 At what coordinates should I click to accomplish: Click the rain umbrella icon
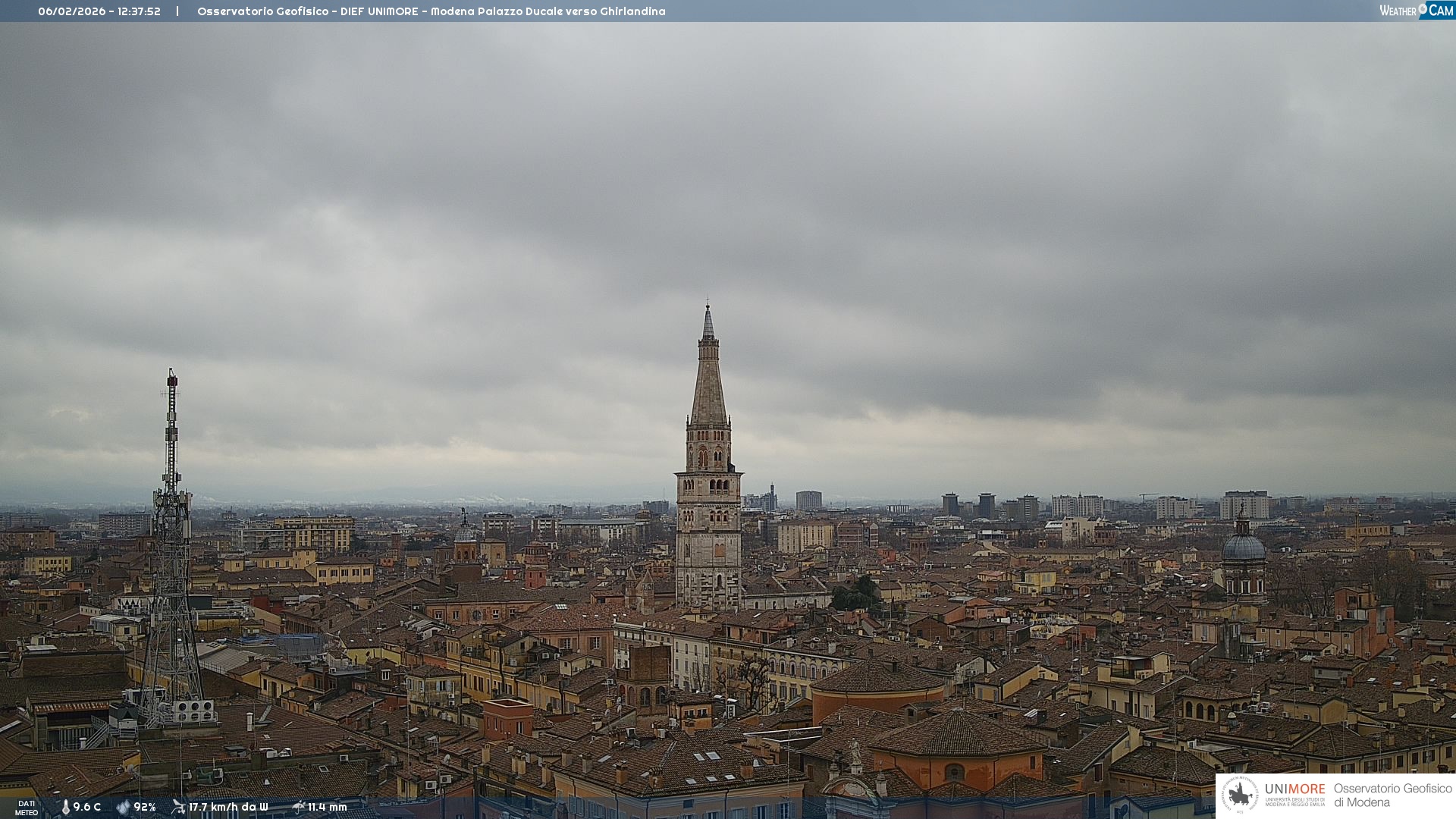[x=298, y=807]
